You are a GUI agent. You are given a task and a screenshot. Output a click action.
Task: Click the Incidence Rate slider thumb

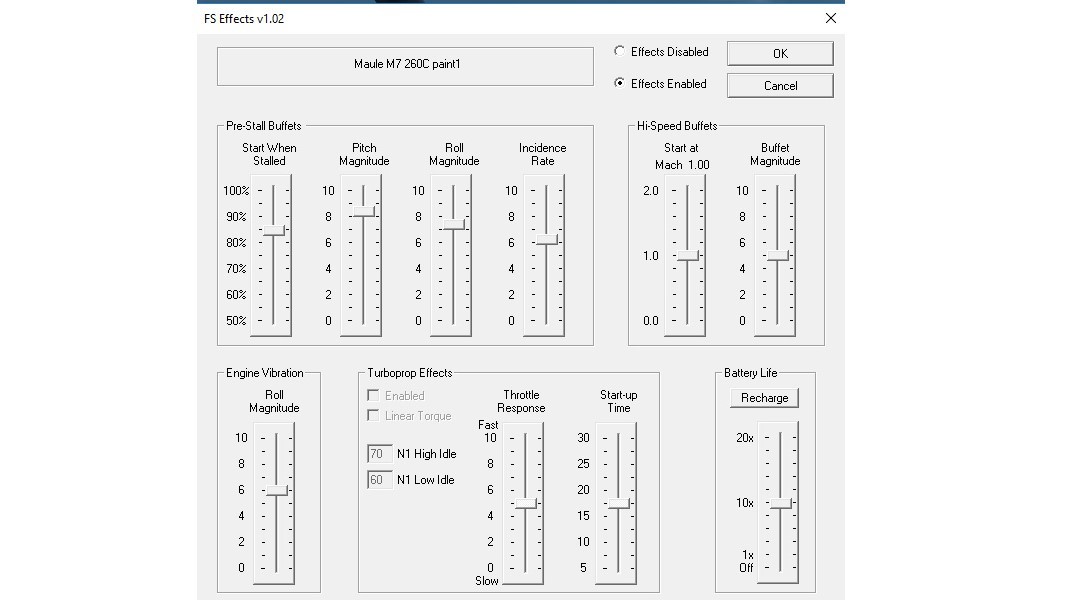click(x=547, y=240)
